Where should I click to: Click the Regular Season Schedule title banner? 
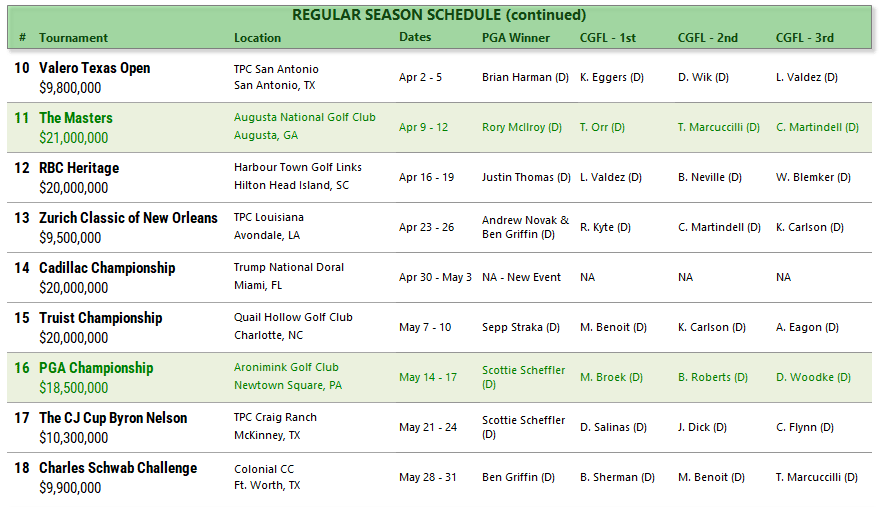click(x=439, y=15)
